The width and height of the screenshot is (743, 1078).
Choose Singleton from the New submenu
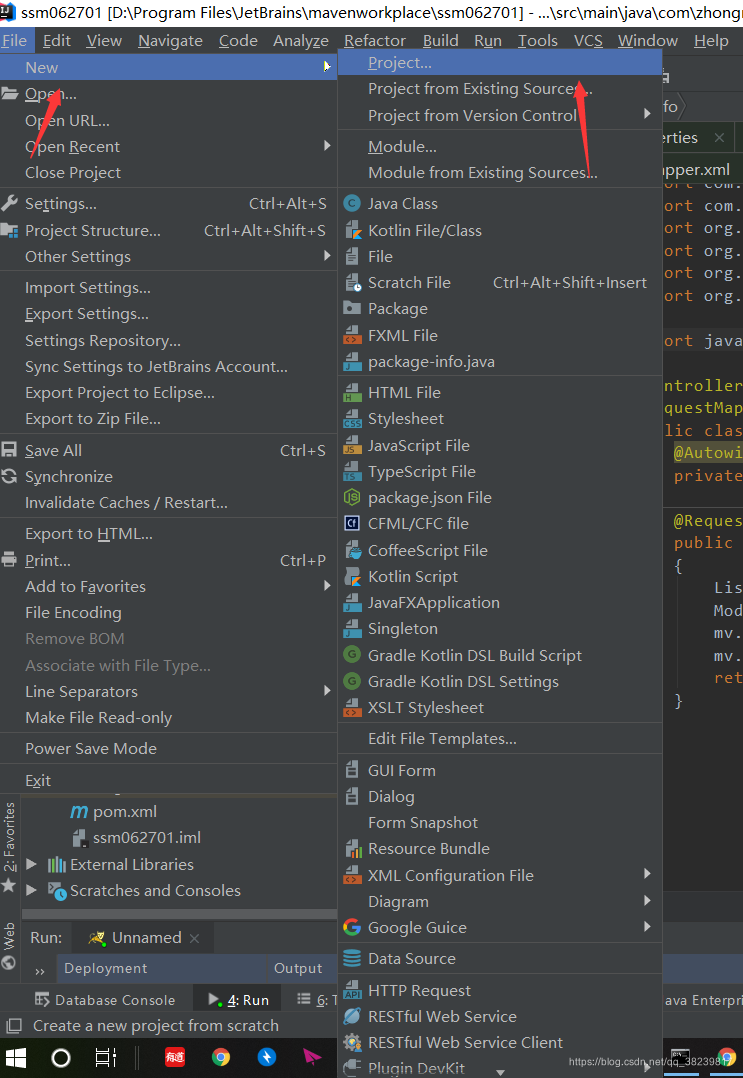[x=500, y=629]
